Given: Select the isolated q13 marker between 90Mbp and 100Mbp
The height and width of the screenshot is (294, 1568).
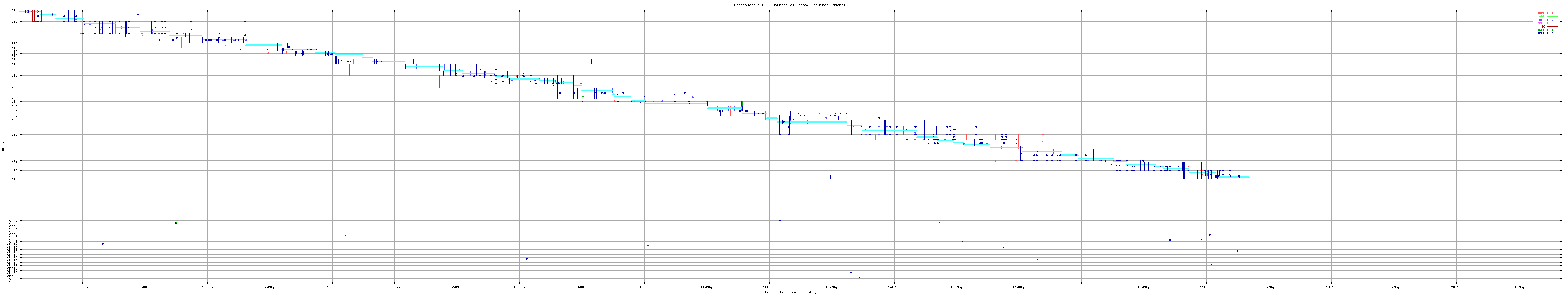Looking at the screenshot, I should point(591,61).
